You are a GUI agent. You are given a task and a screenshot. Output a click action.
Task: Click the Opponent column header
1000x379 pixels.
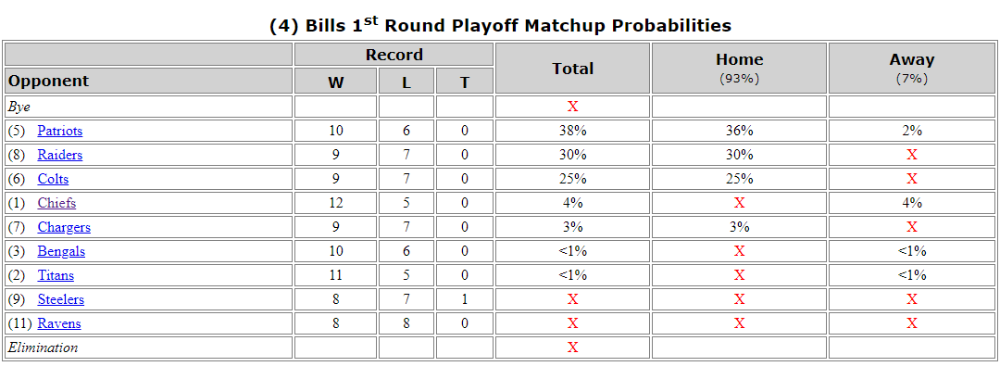pyautogui.click(x=149, y=81)
